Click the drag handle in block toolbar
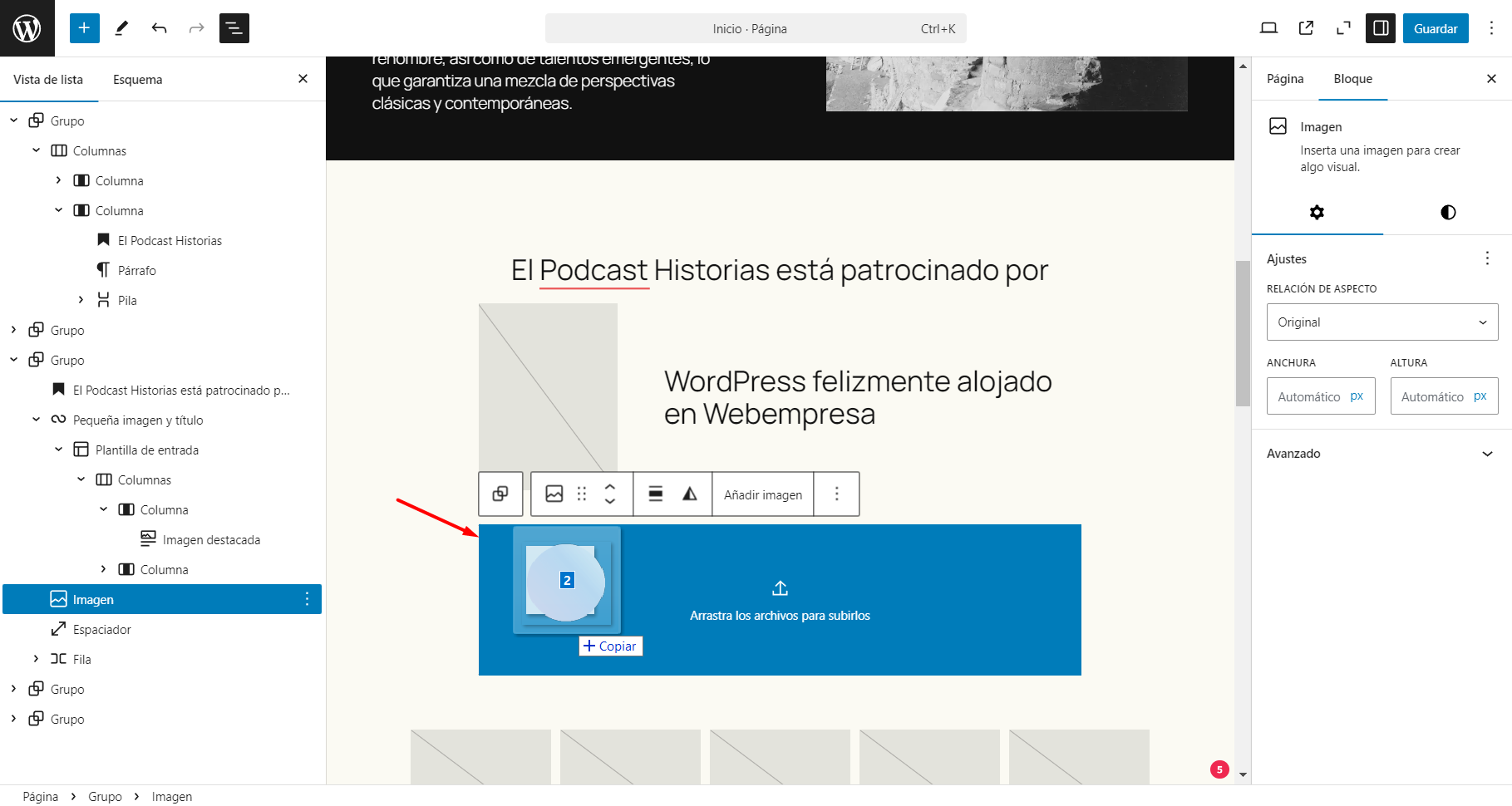 (582, 494)
